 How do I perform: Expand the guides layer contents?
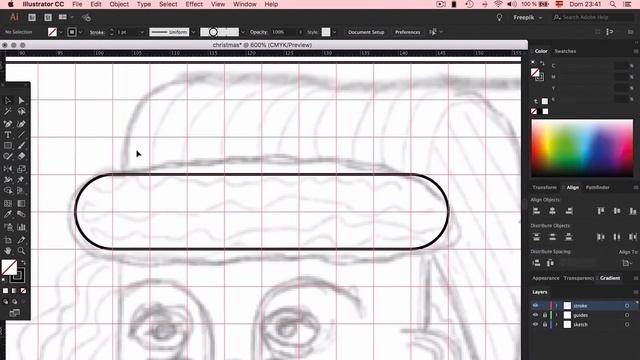click(x=556, y=315)
